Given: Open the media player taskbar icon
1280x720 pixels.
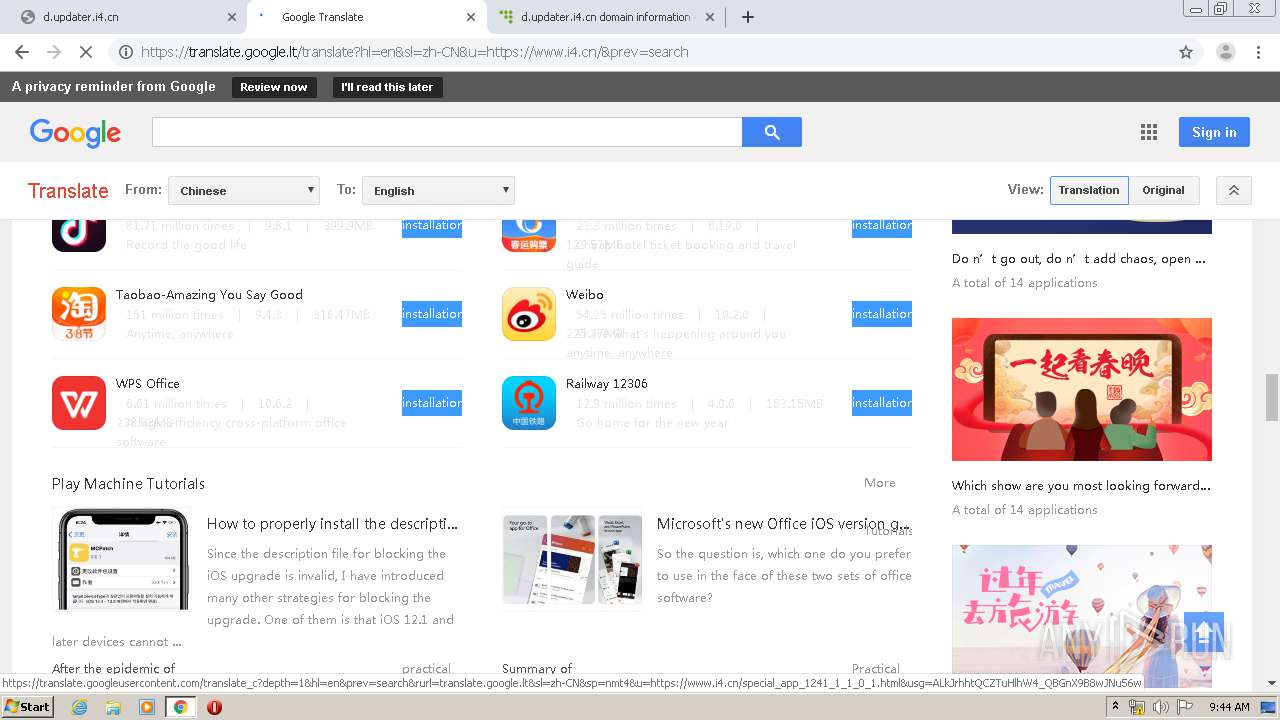Looking at the screenshot, I should [x=147, y=707].
